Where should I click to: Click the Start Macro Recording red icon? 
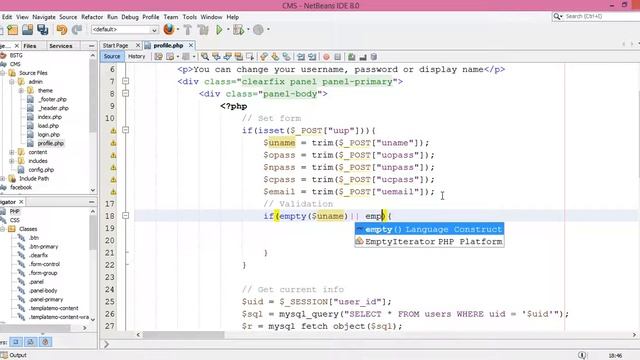coord(326,57)
